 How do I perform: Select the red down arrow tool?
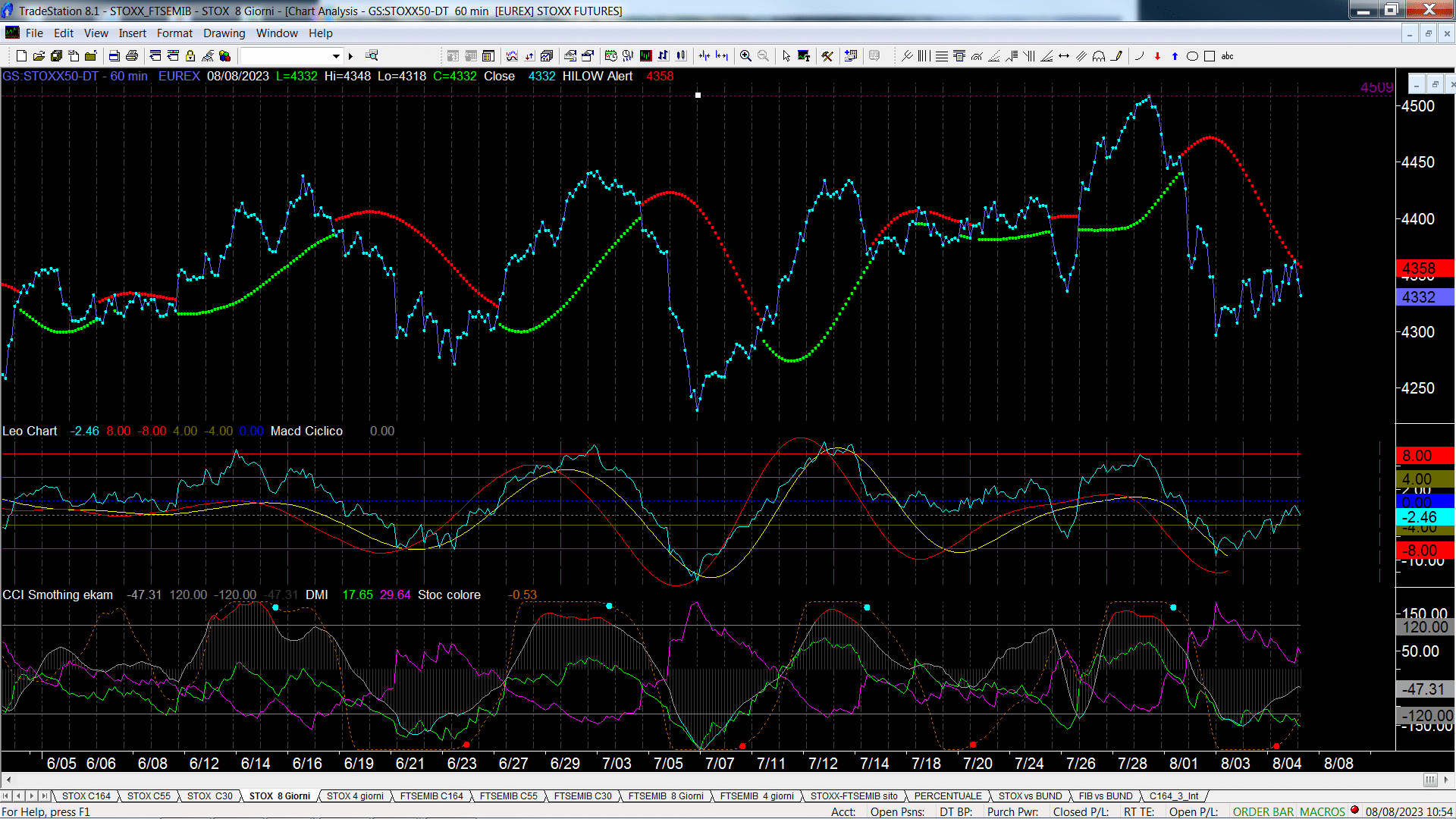1157,56
